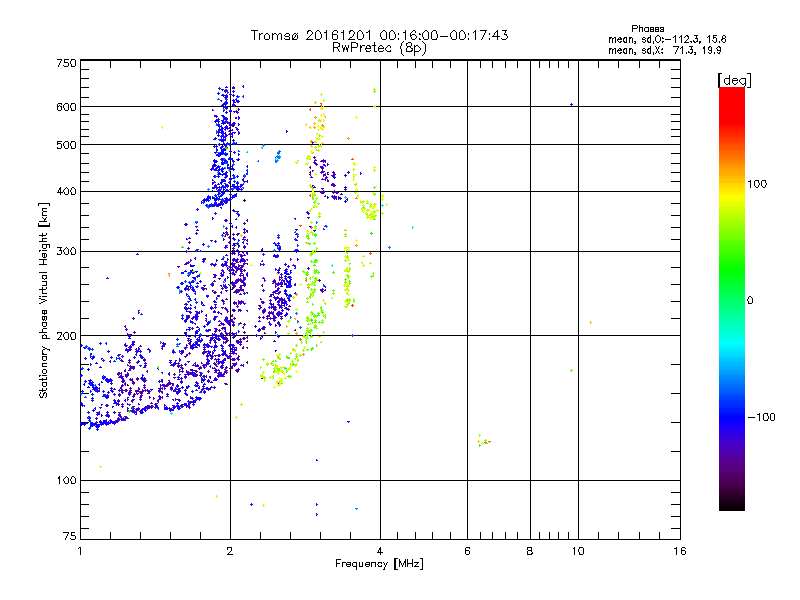
Task: Click the '6' x-axis tick label
Action: [x=467, y=551]
